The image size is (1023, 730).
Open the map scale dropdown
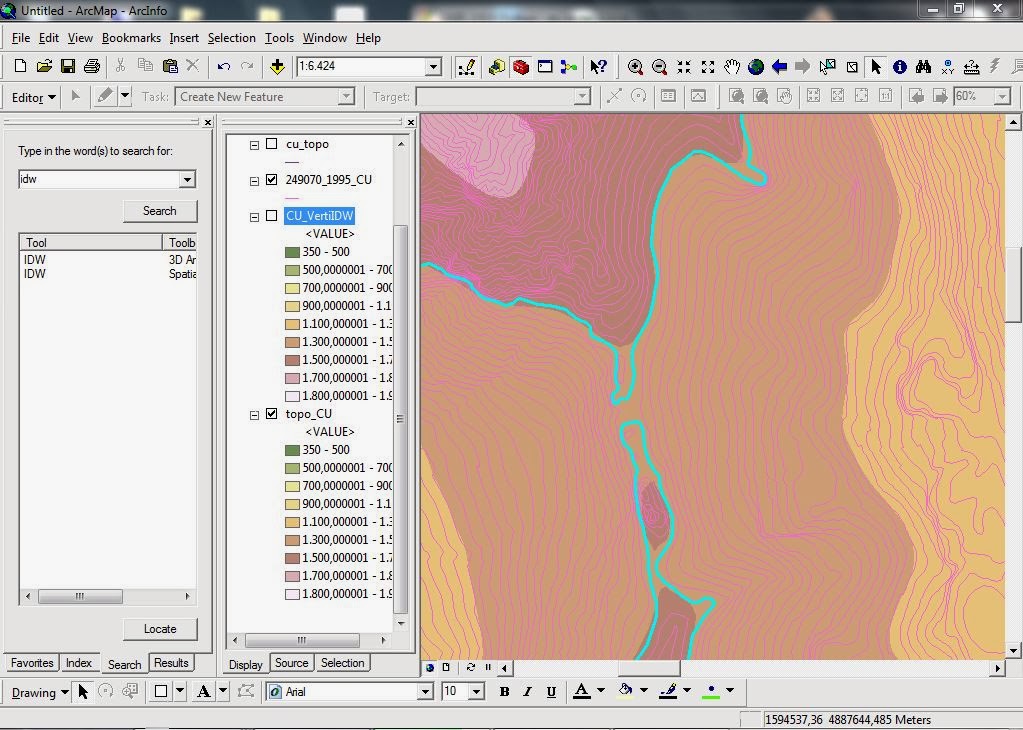431,67
